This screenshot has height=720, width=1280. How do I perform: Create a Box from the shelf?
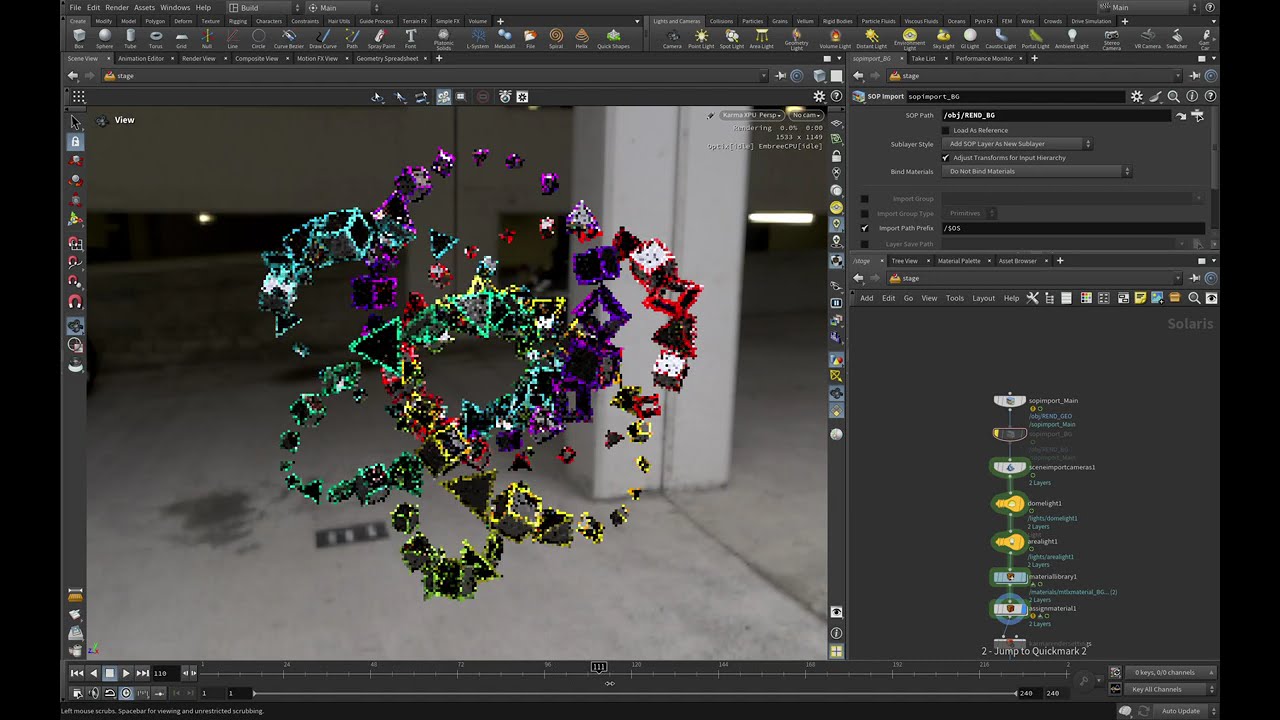pos(79,38)
